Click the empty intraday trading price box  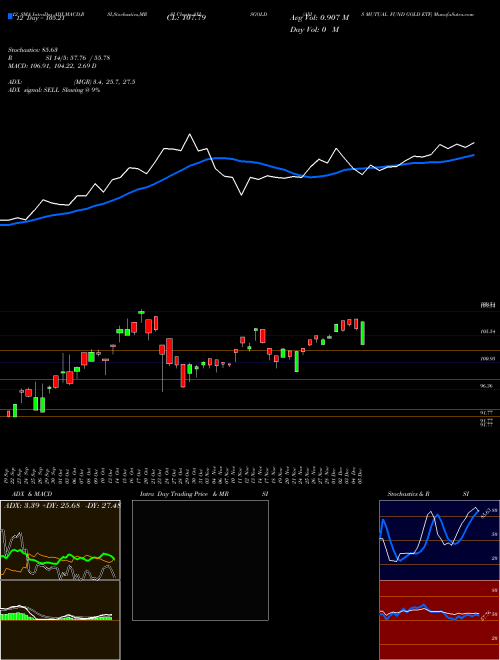(200, 560)
